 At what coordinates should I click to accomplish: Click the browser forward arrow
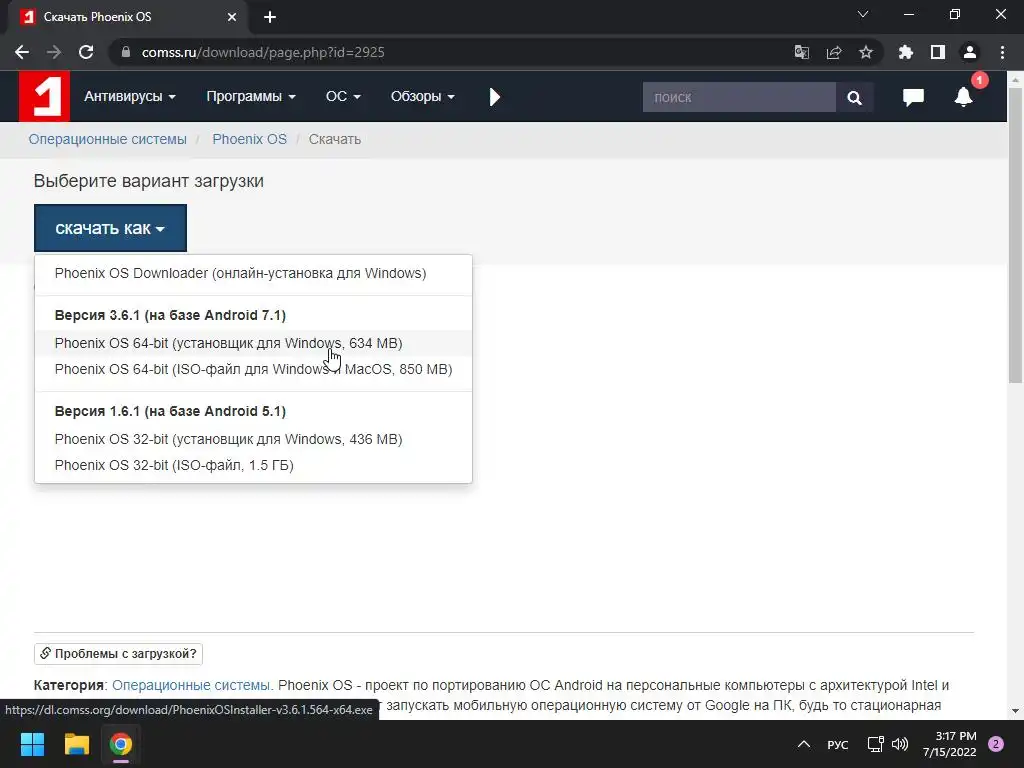(x=54, y=52)
